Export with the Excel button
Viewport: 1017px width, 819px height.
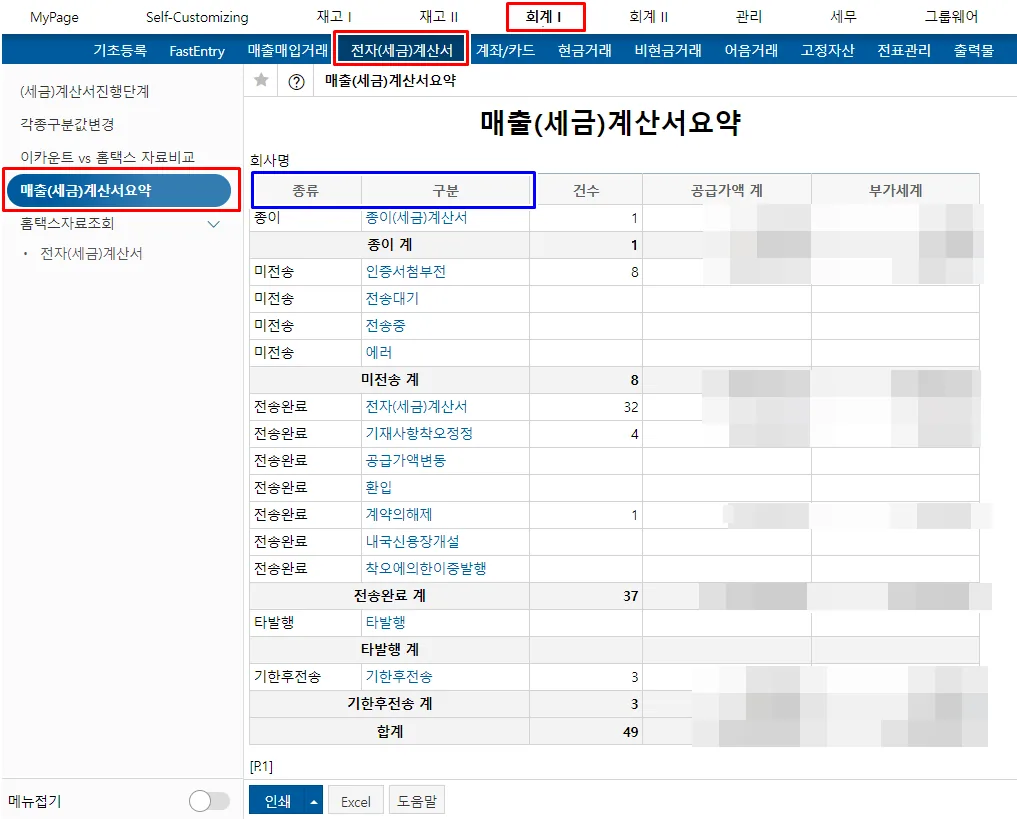click(x=356, y=801)
